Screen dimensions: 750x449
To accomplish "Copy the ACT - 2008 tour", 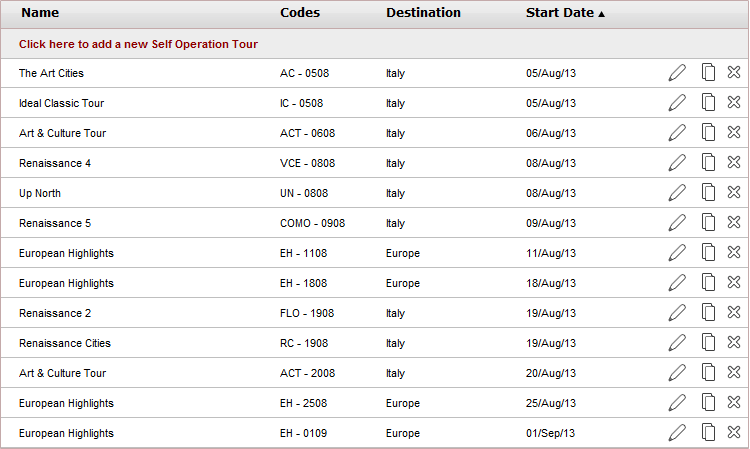I will (708, 372).
